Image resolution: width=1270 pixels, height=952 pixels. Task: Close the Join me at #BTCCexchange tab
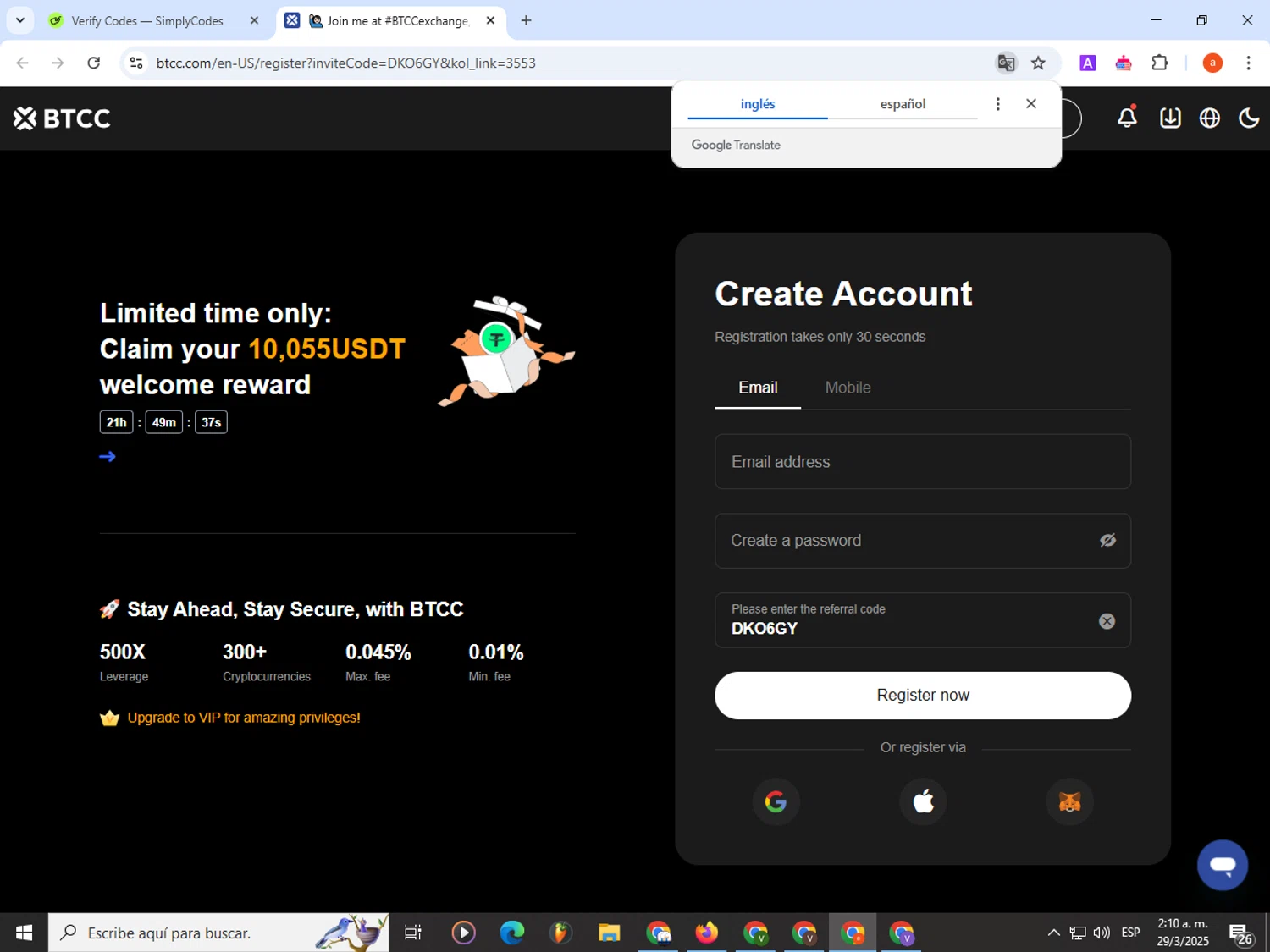[490, 20]
